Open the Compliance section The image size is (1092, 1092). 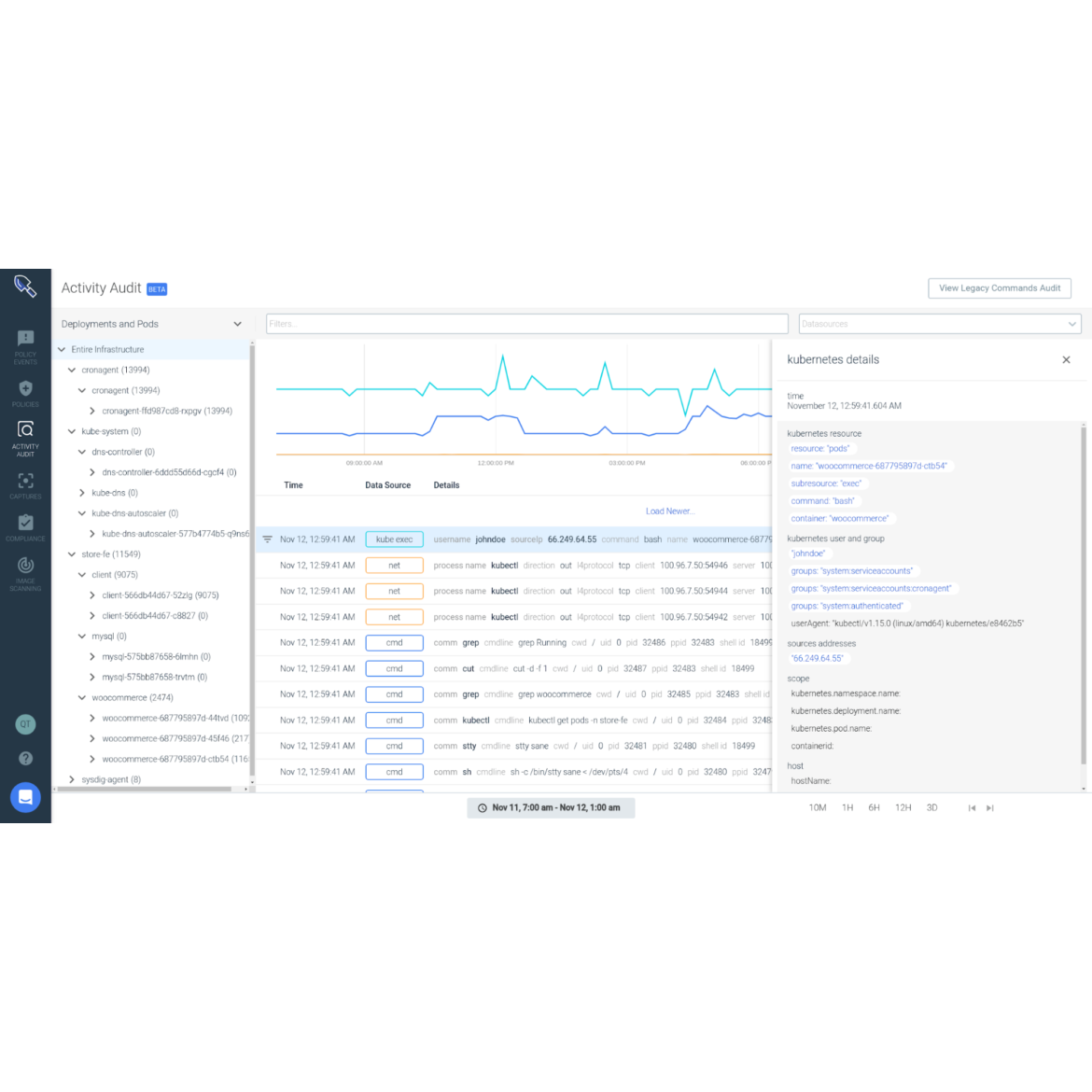(x=25, y=524)
